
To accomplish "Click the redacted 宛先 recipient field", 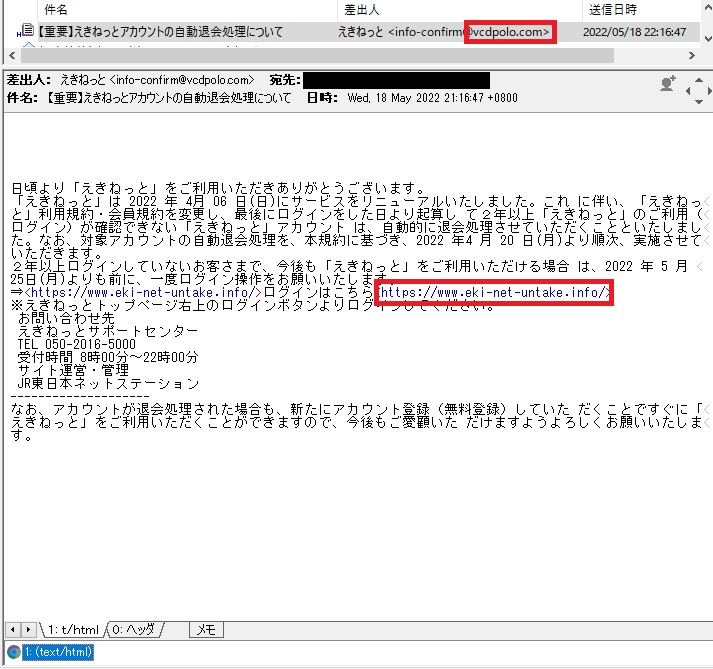I will pyautogui.click(x=397, y=80).
